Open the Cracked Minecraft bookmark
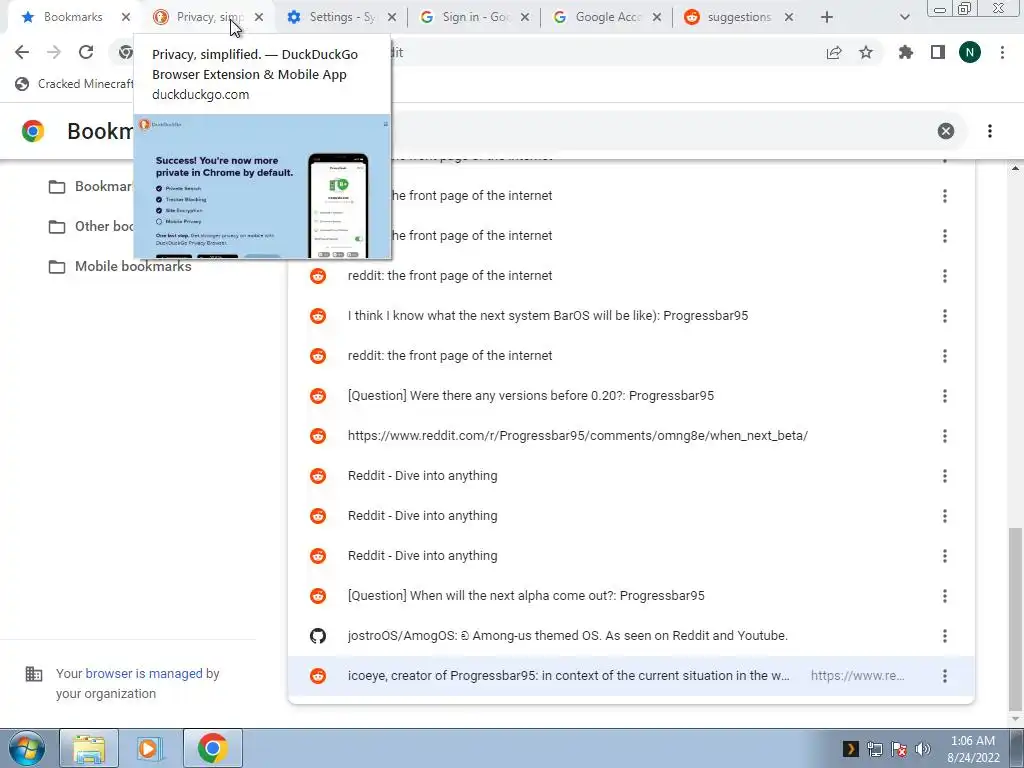 pos(74,84)
